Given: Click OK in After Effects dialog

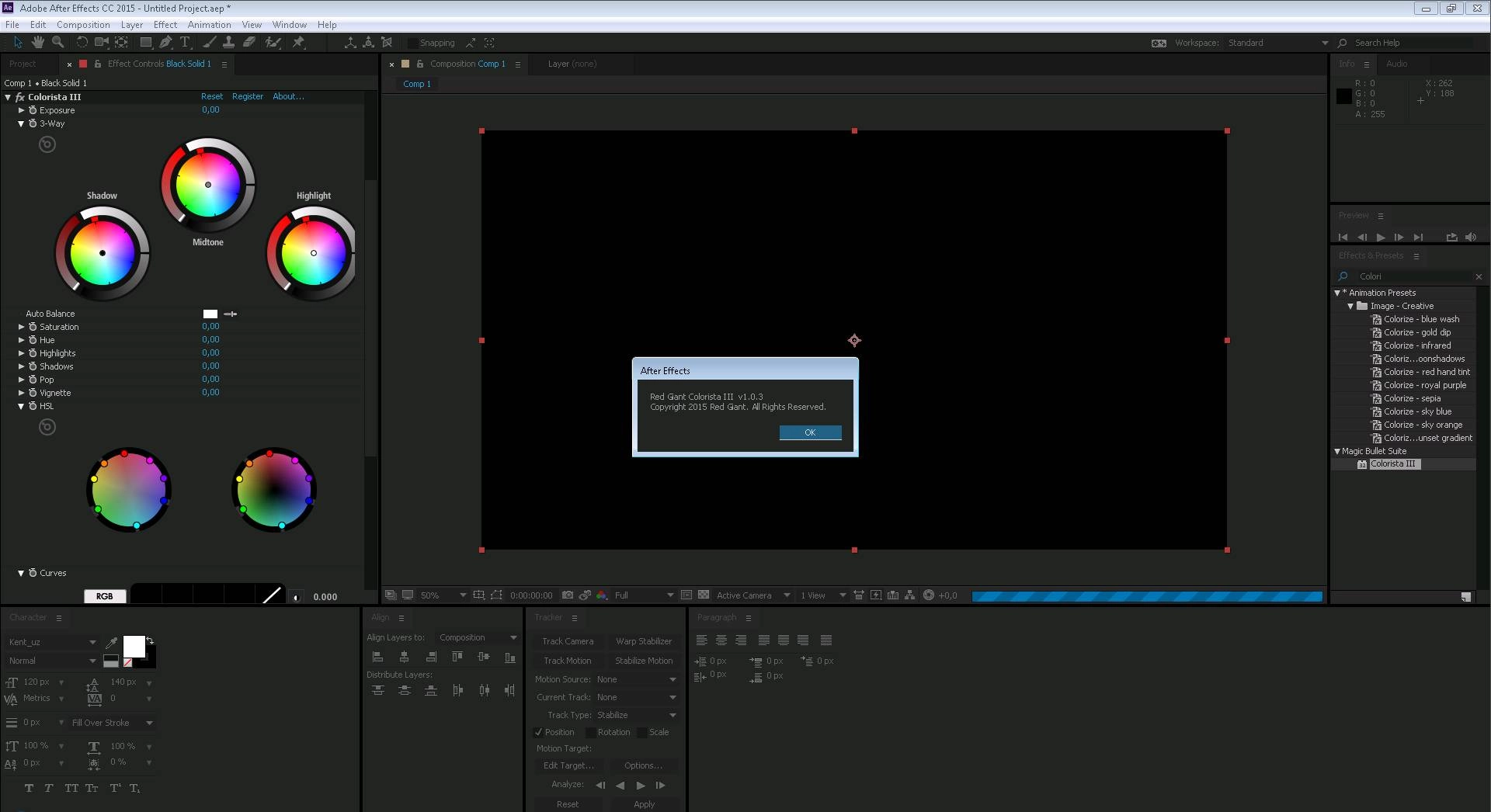Looking at the screenshot, I should [810, 432].
